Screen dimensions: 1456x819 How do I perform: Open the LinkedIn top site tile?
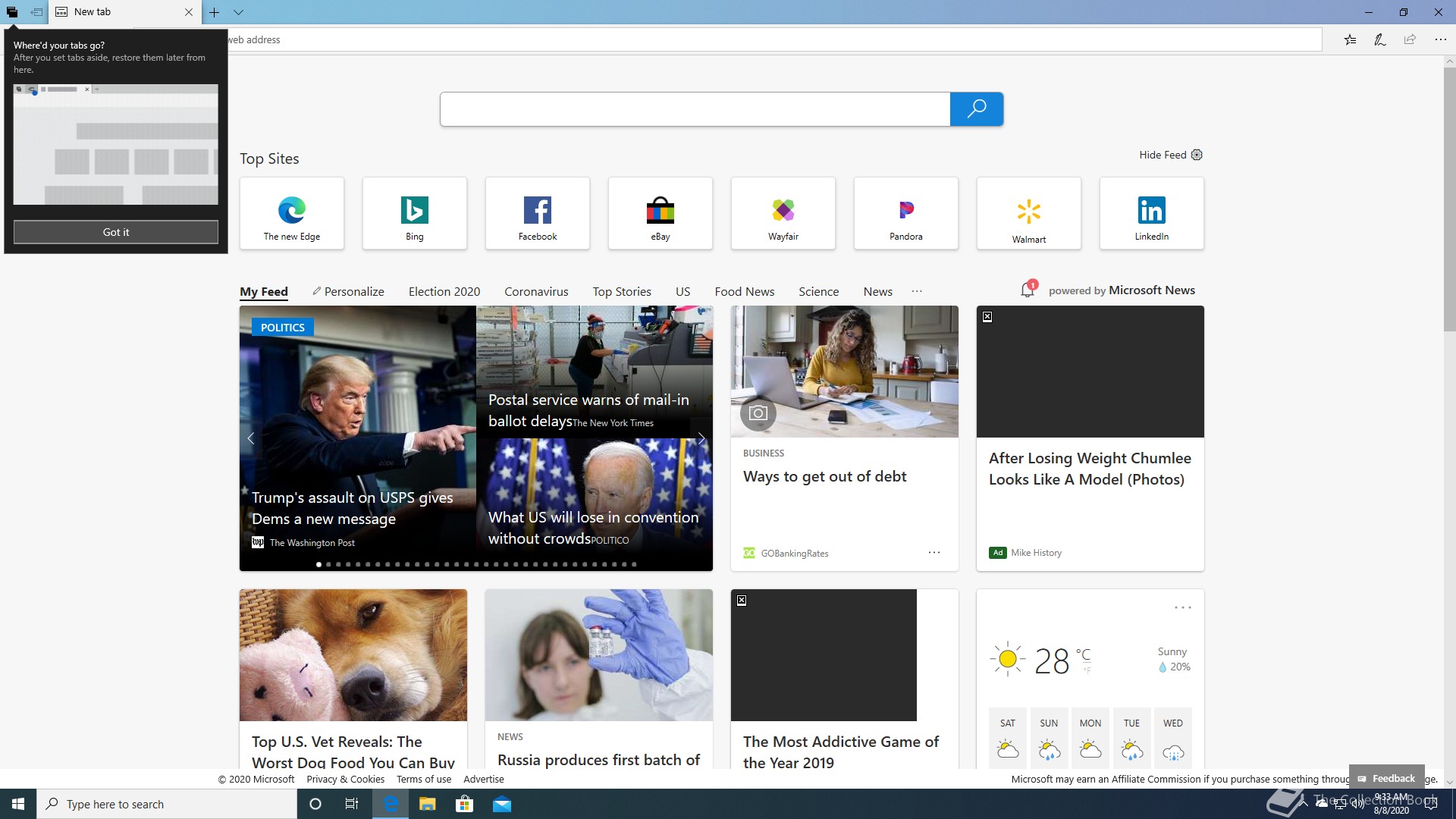click(x=1152, y=213)
